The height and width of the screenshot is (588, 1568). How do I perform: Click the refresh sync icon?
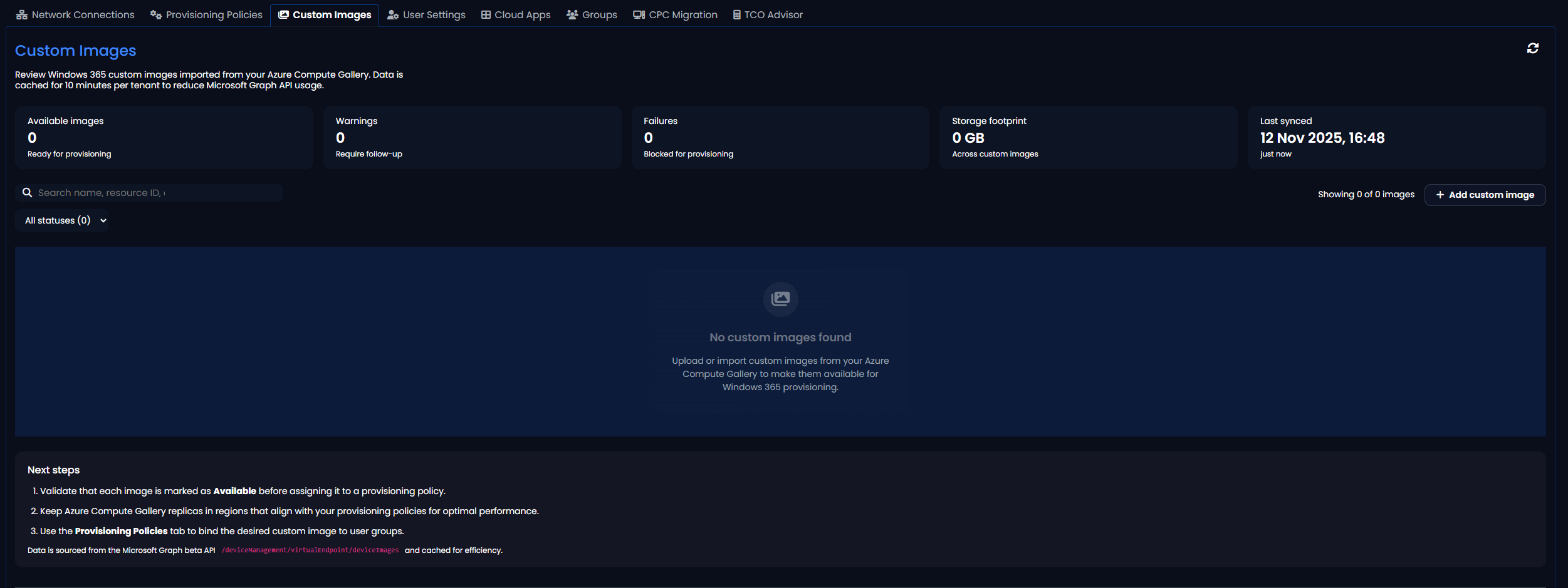point(1532,48)
